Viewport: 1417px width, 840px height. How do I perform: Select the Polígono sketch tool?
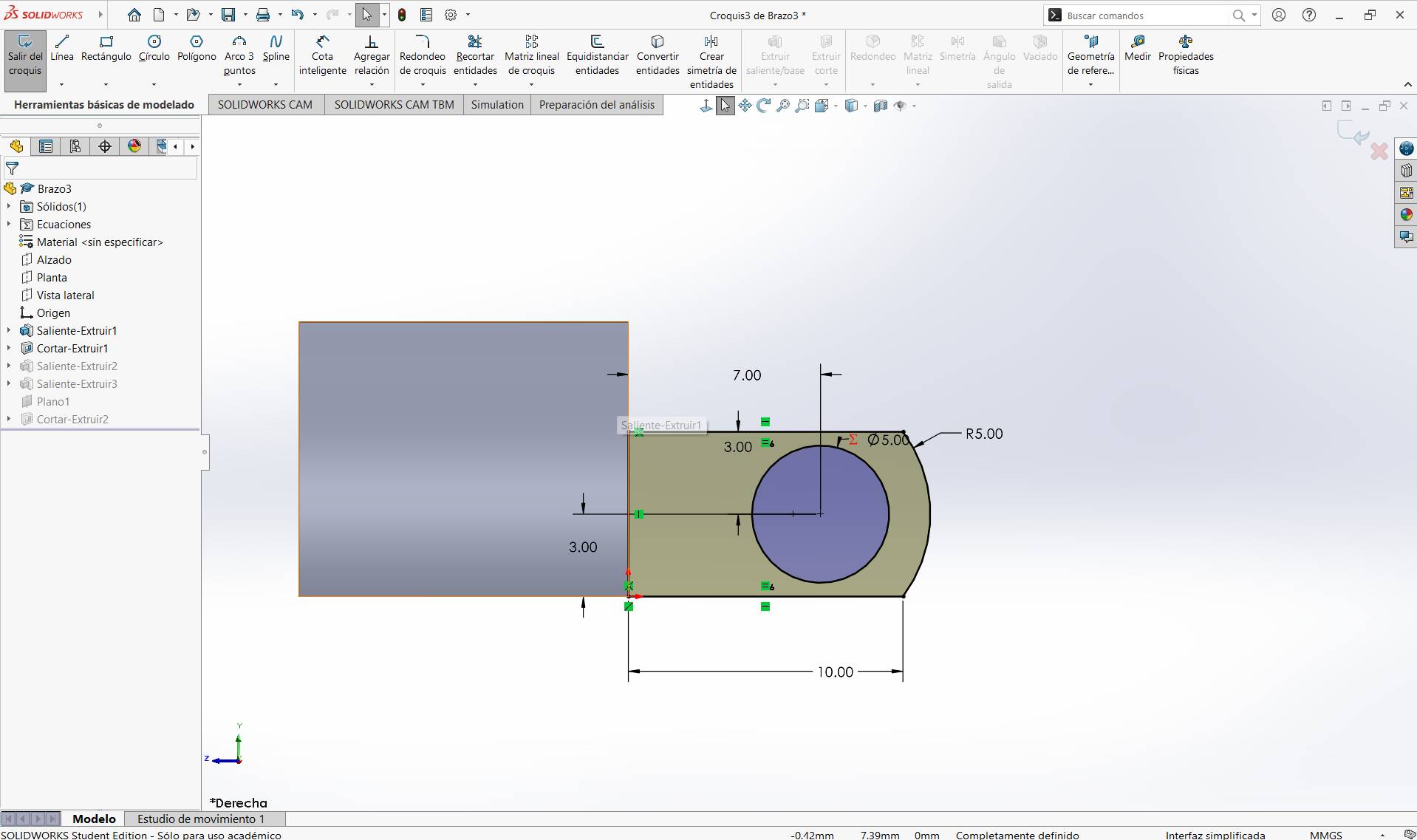(197, 48)
